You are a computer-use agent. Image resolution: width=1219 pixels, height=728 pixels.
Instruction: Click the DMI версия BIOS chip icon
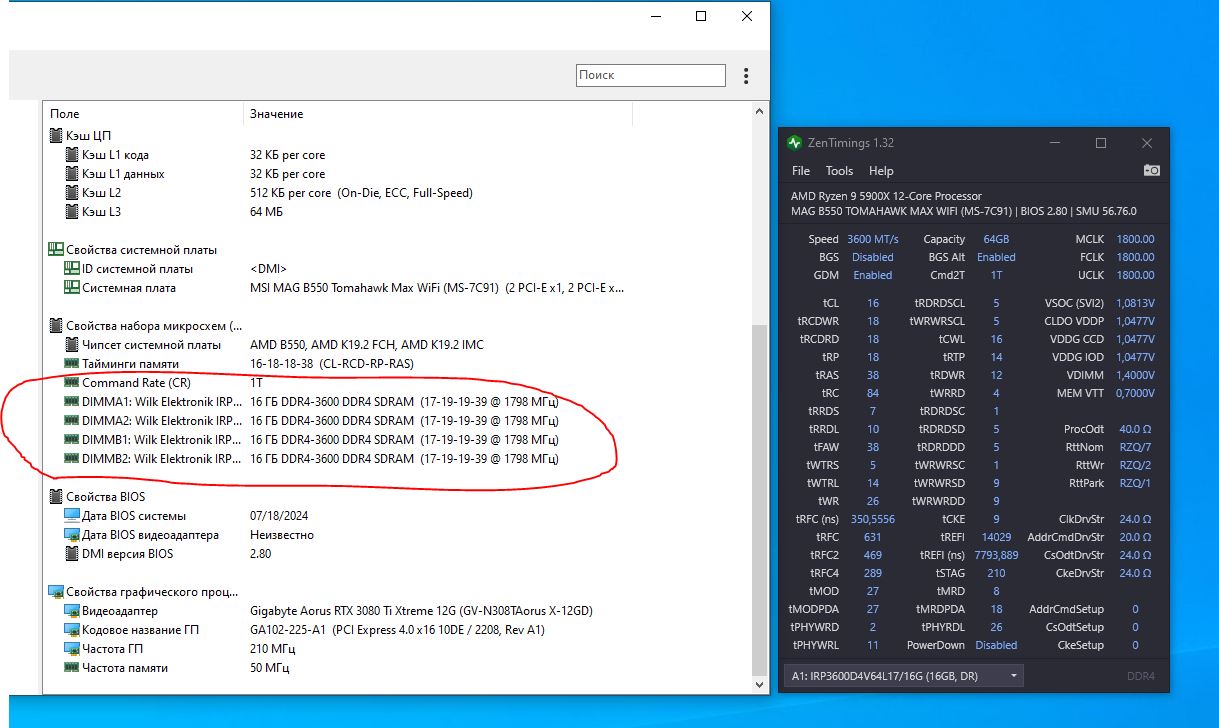(x=72, y=554)
